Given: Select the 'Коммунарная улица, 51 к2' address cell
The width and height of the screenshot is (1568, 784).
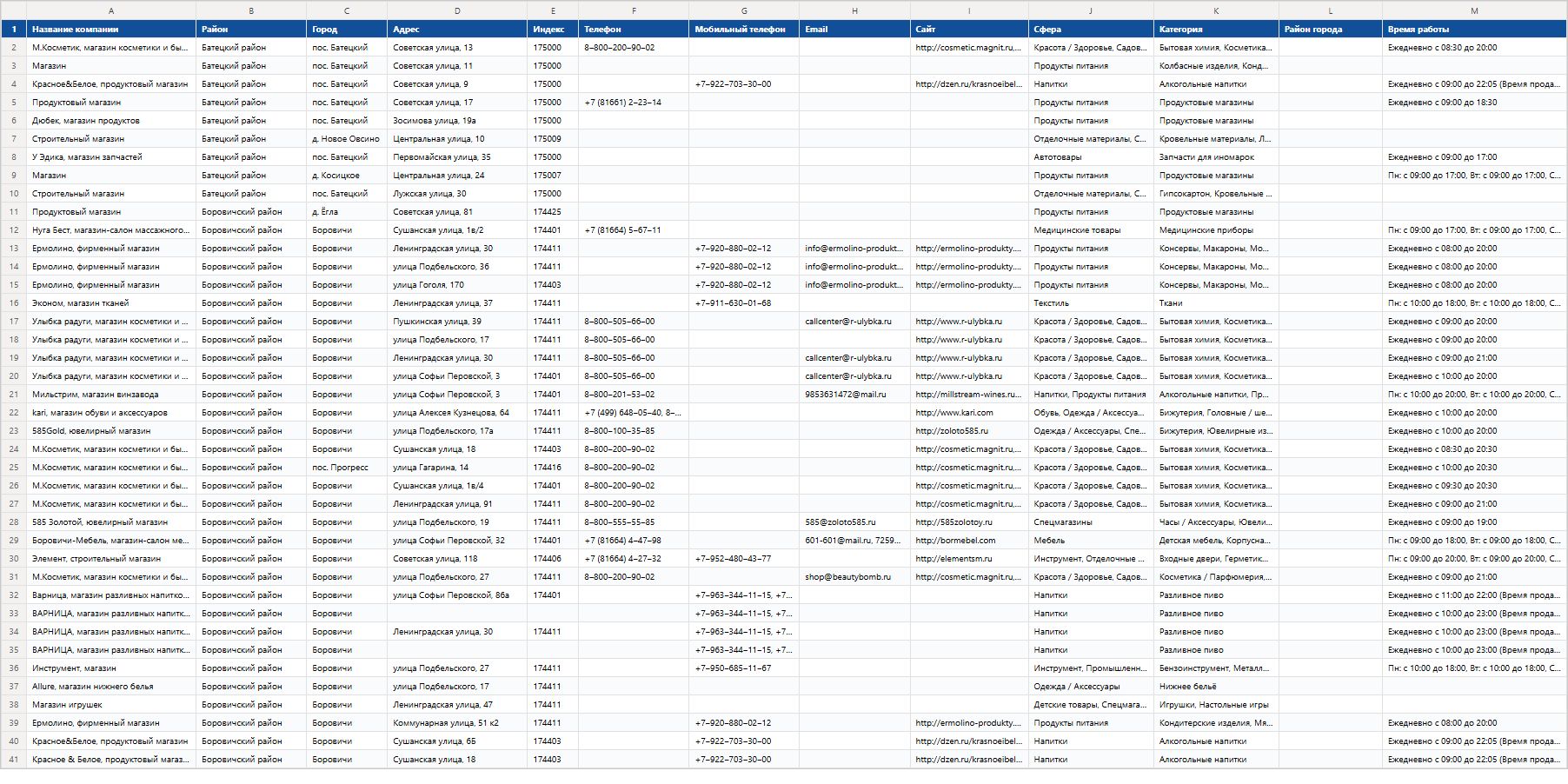Looking at the screenshot, I should 457,723.
